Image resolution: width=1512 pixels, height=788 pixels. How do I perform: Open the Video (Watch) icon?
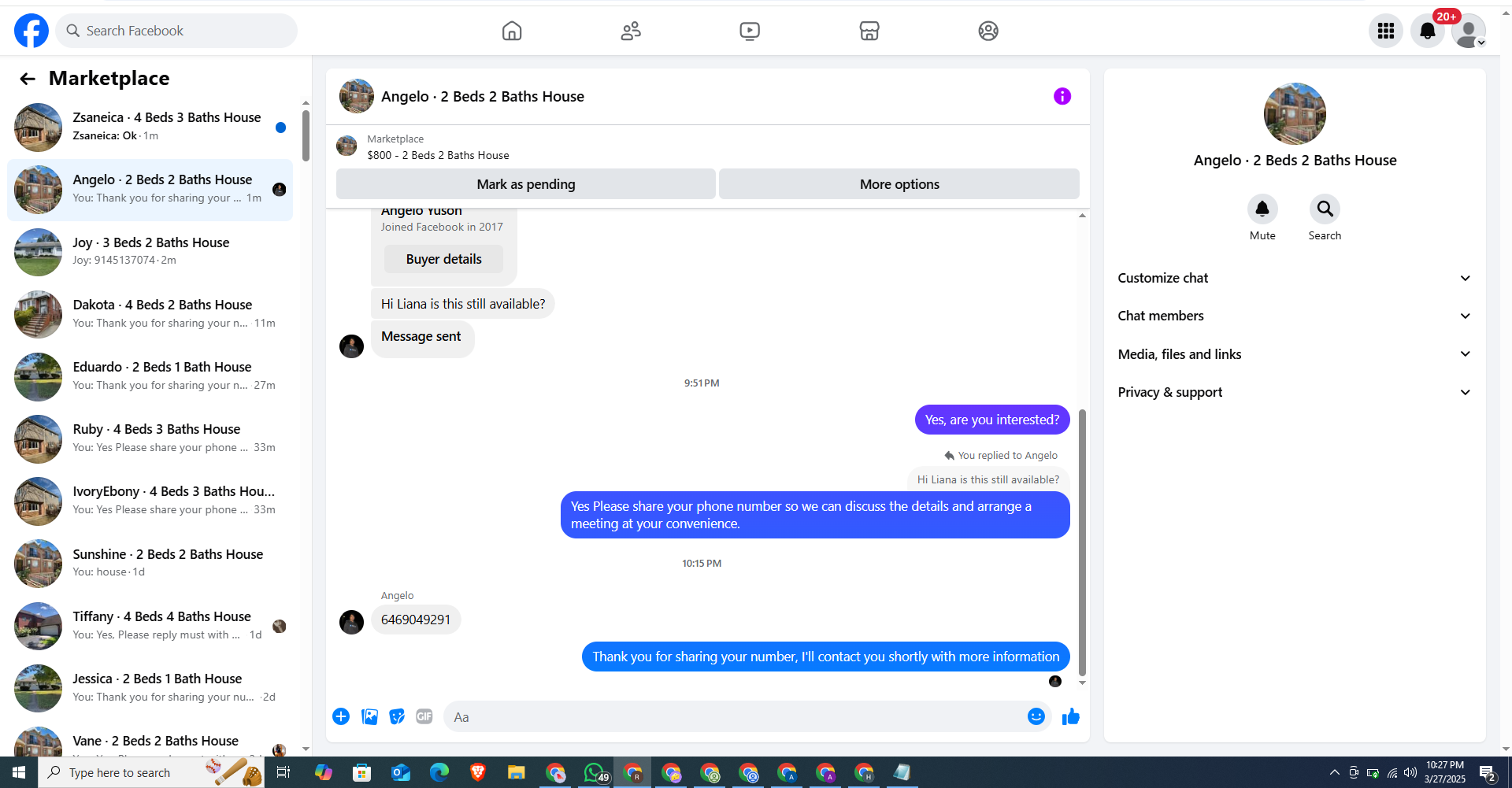coord(750,31)
